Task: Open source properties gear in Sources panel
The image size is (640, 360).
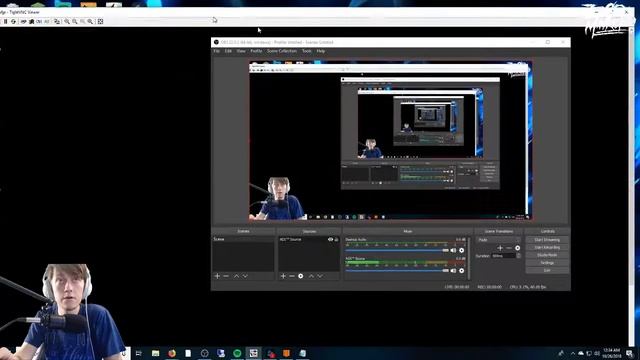Action: [301, 276]
